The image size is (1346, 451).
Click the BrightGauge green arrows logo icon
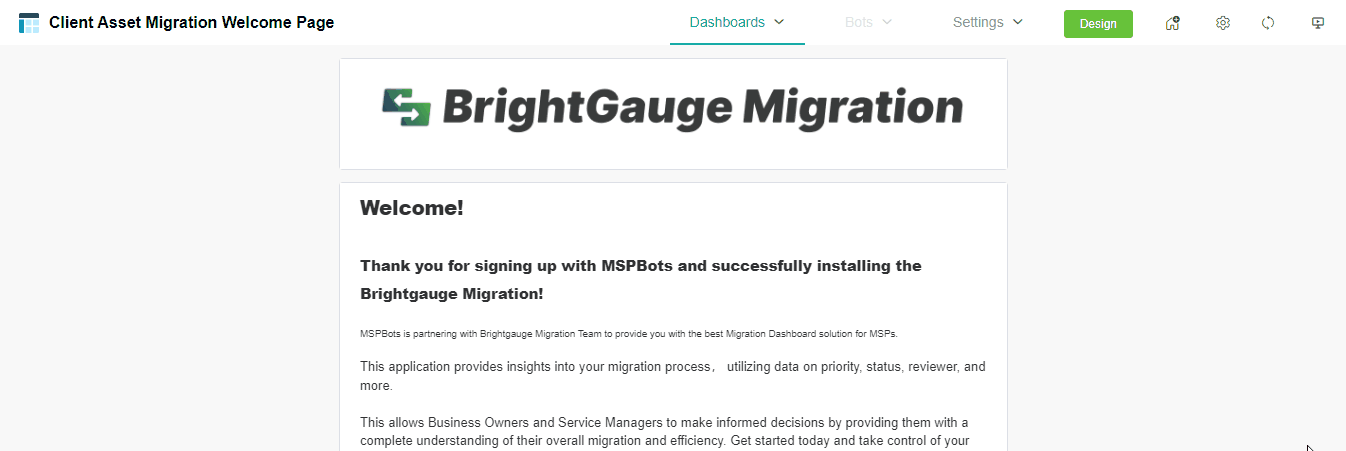tap(406, 107)
